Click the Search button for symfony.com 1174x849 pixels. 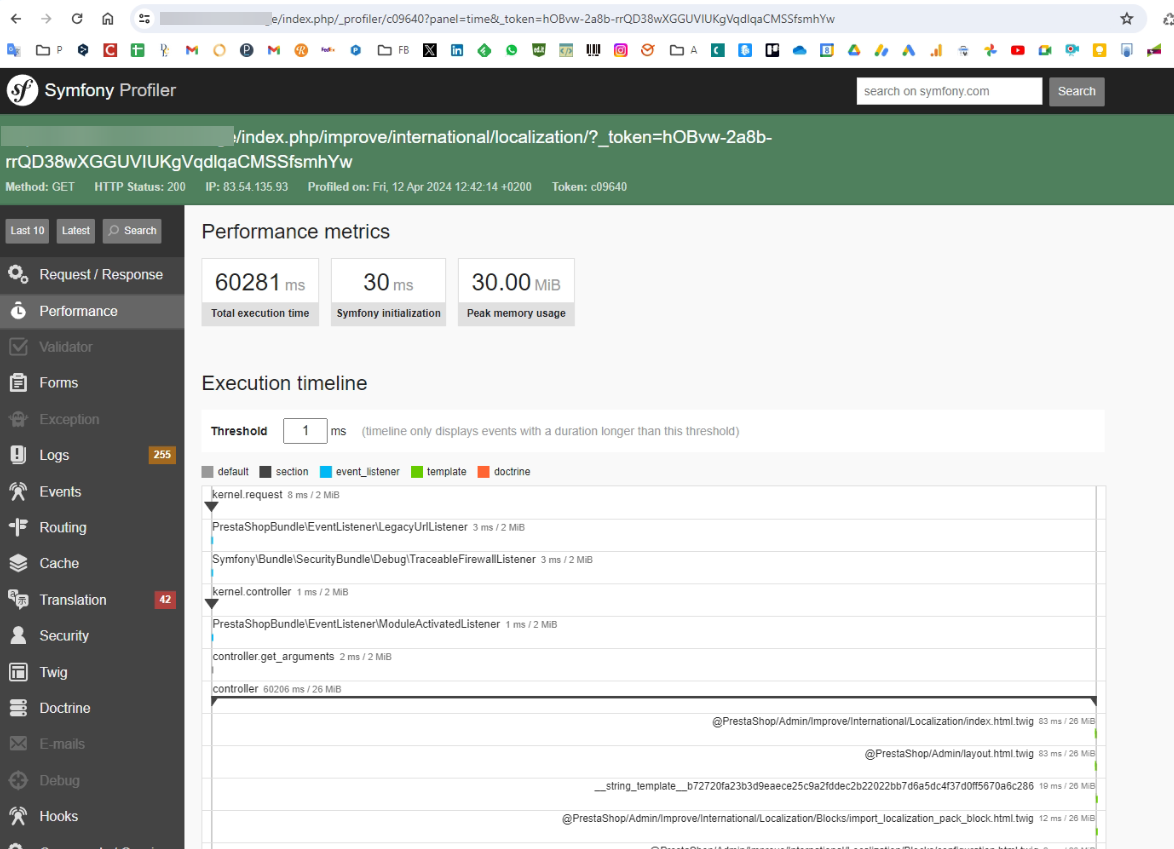click(1076, 91)
